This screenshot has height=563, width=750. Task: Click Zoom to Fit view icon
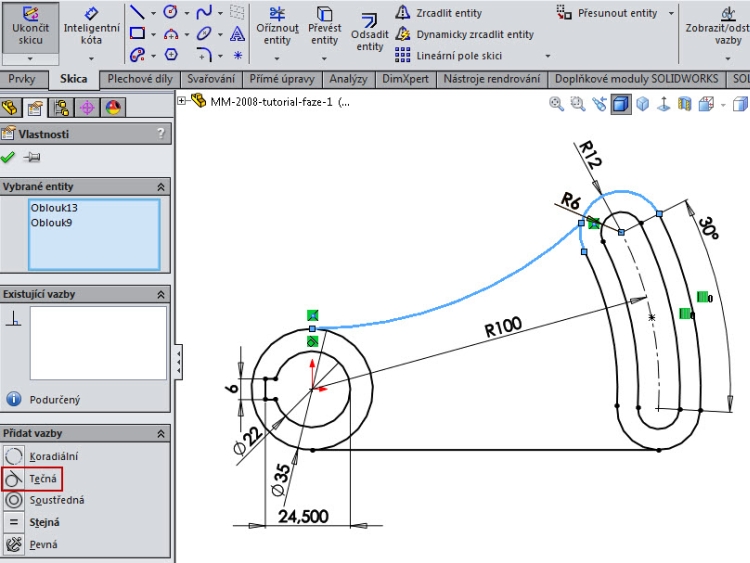(556, 104)
